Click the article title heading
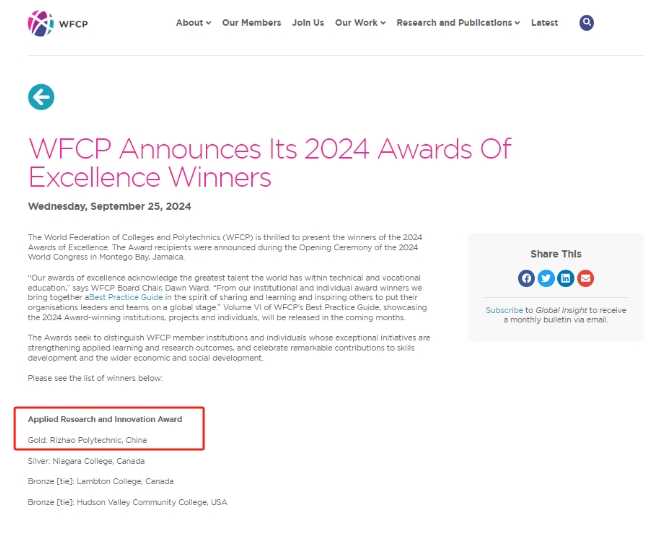657x546 pixels. [x=269, y=163]
